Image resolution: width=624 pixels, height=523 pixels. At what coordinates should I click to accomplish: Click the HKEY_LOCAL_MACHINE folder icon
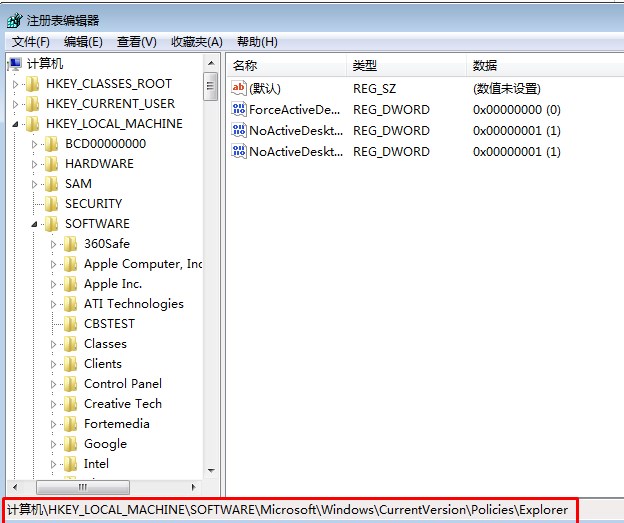32,124
